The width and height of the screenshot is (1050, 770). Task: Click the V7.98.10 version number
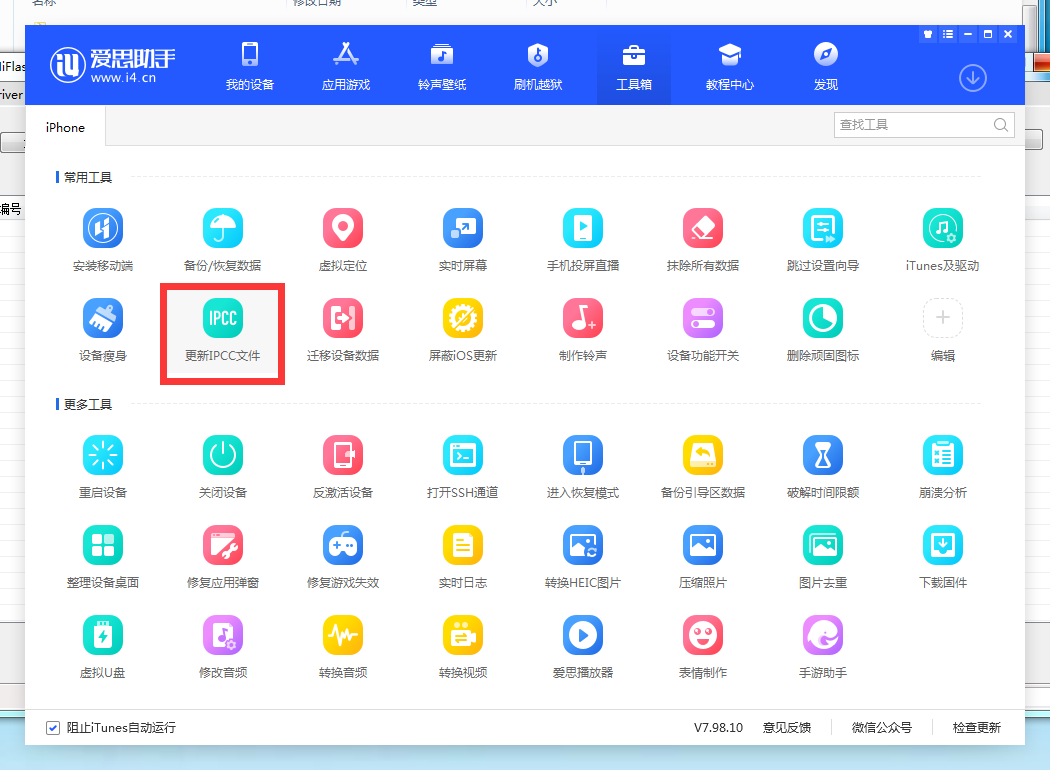pos(718,728)
